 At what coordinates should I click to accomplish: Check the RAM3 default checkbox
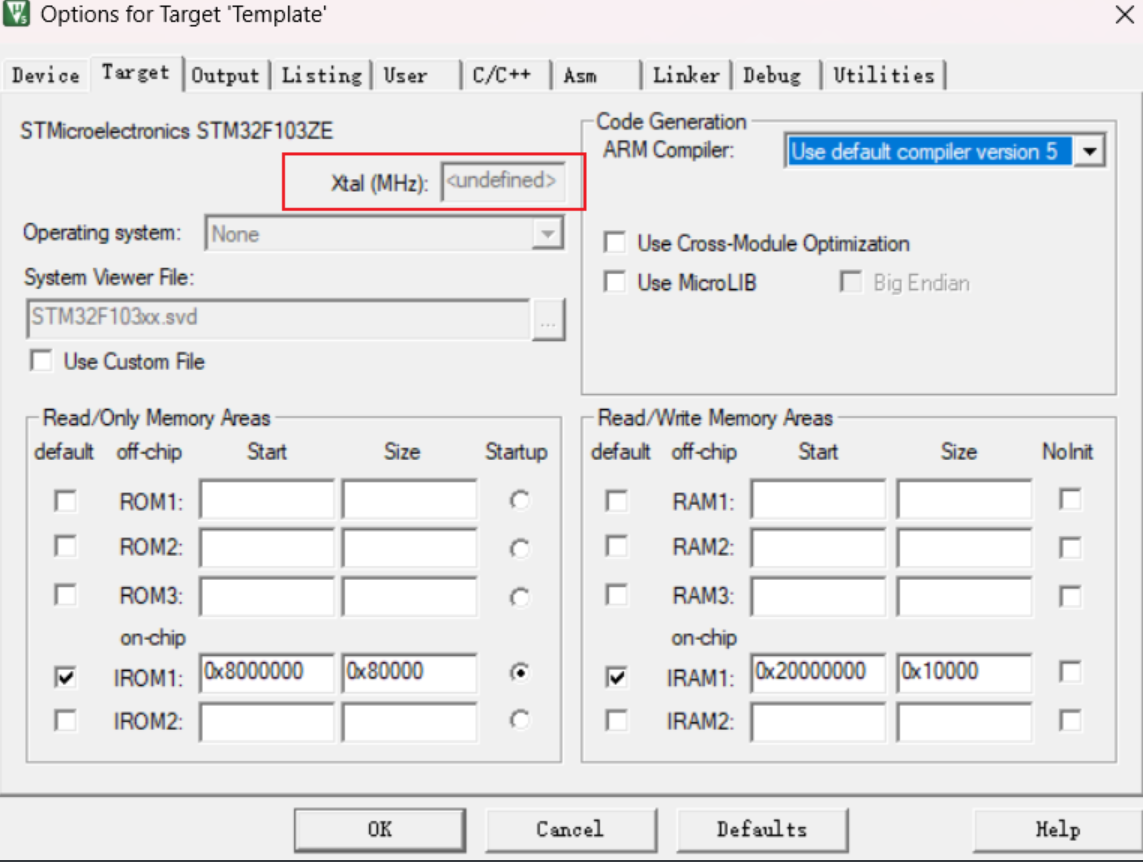[617, 595]
